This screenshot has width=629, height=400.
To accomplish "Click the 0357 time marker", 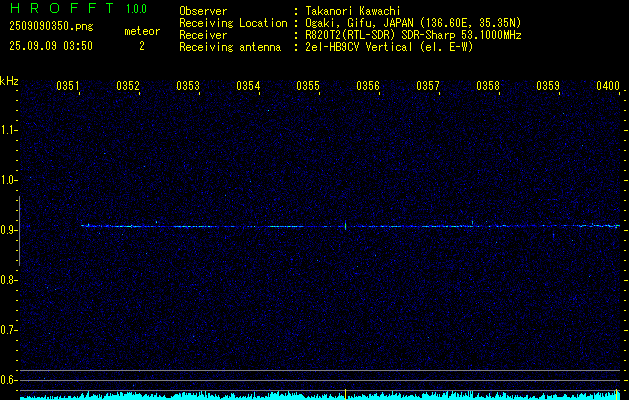I will (428, 85).
